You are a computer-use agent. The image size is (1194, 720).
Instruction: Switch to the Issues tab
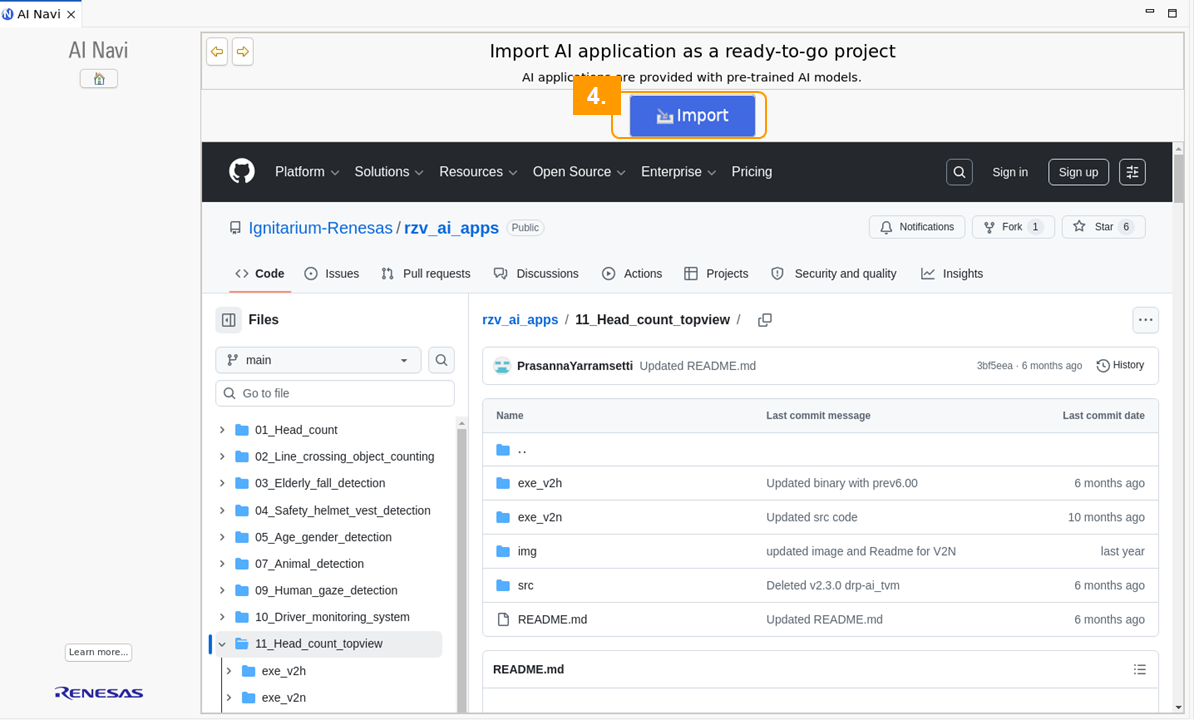(331, 274)
